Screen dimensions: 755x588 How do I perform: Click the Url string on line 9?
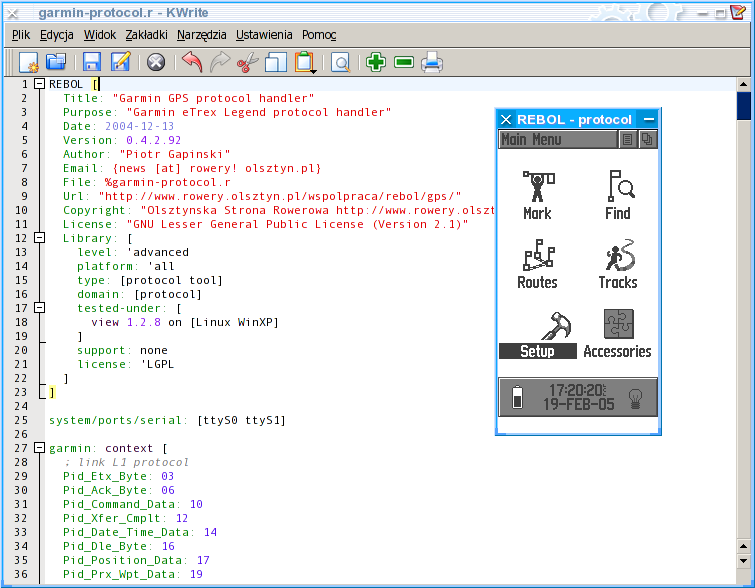(x=280, y=196)
